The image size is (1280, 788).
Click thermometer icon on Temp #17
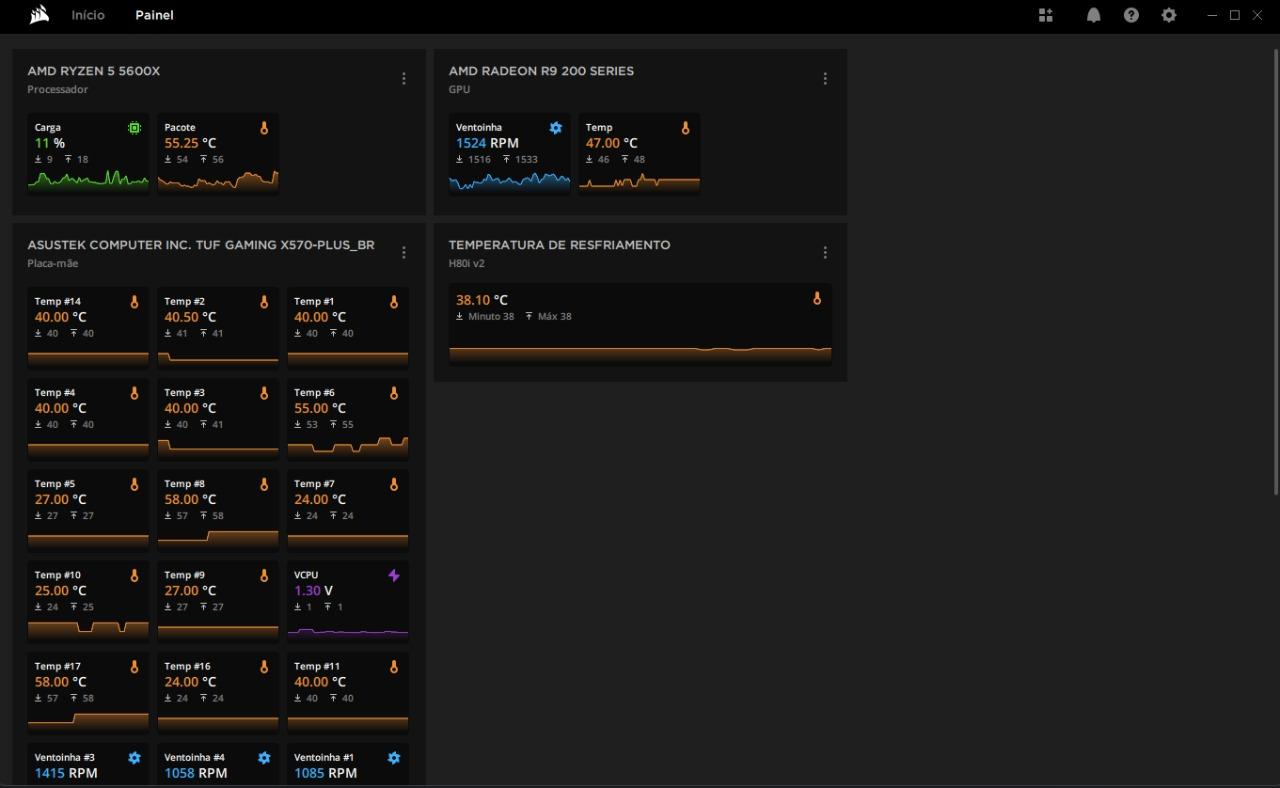coord(134,667)
